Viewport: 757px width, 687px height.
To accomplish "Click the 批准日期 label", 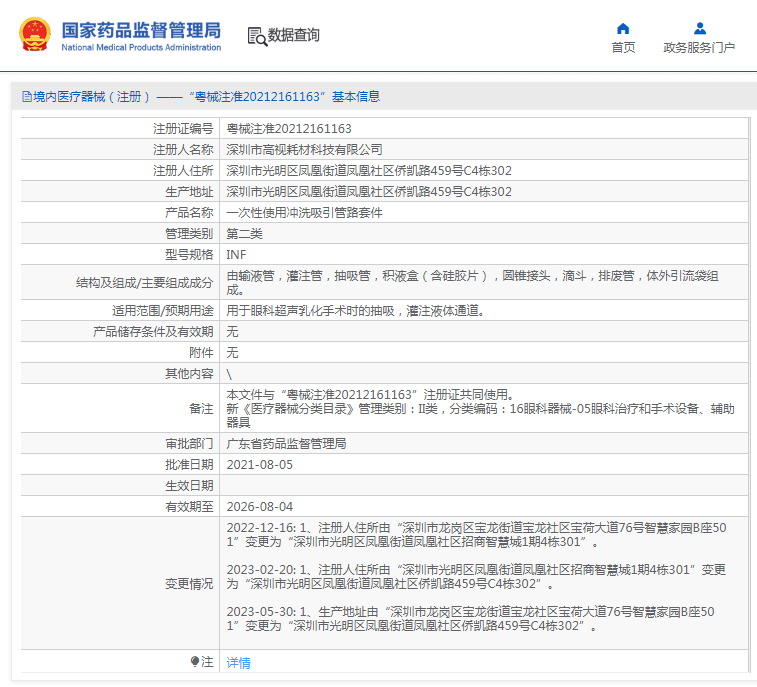I will [x=189, y=465].
